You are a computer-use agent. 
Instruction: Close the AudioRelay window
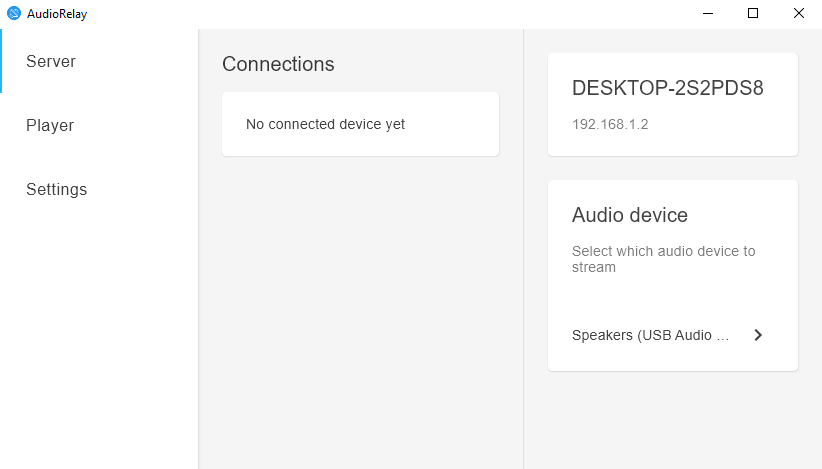click(798, 13)
